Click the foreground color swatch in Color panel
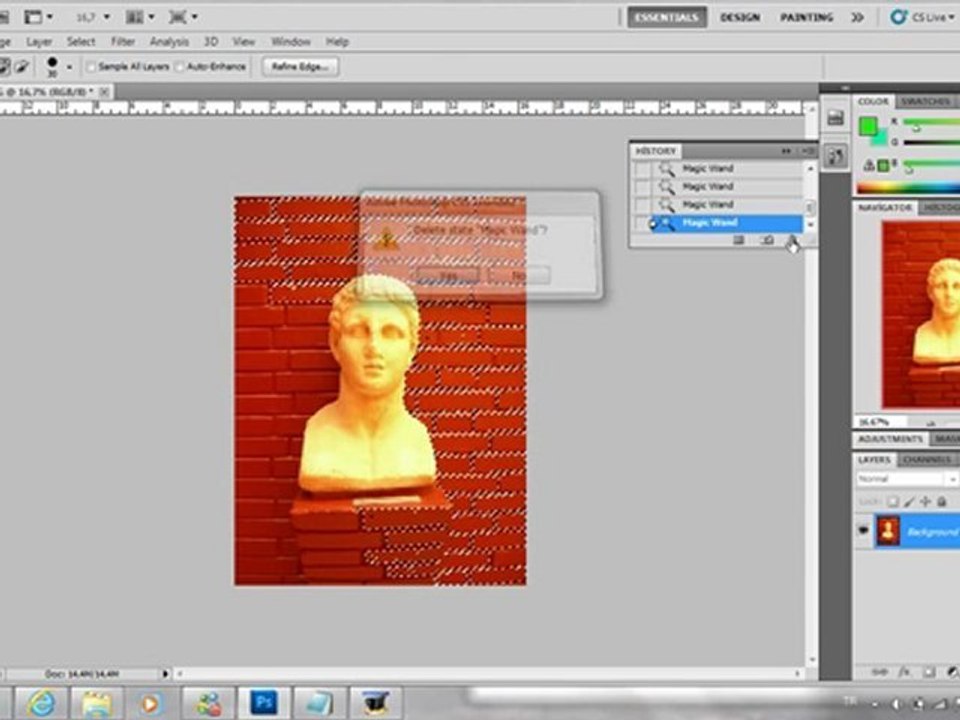960x720 pixels. pos(868,126)
